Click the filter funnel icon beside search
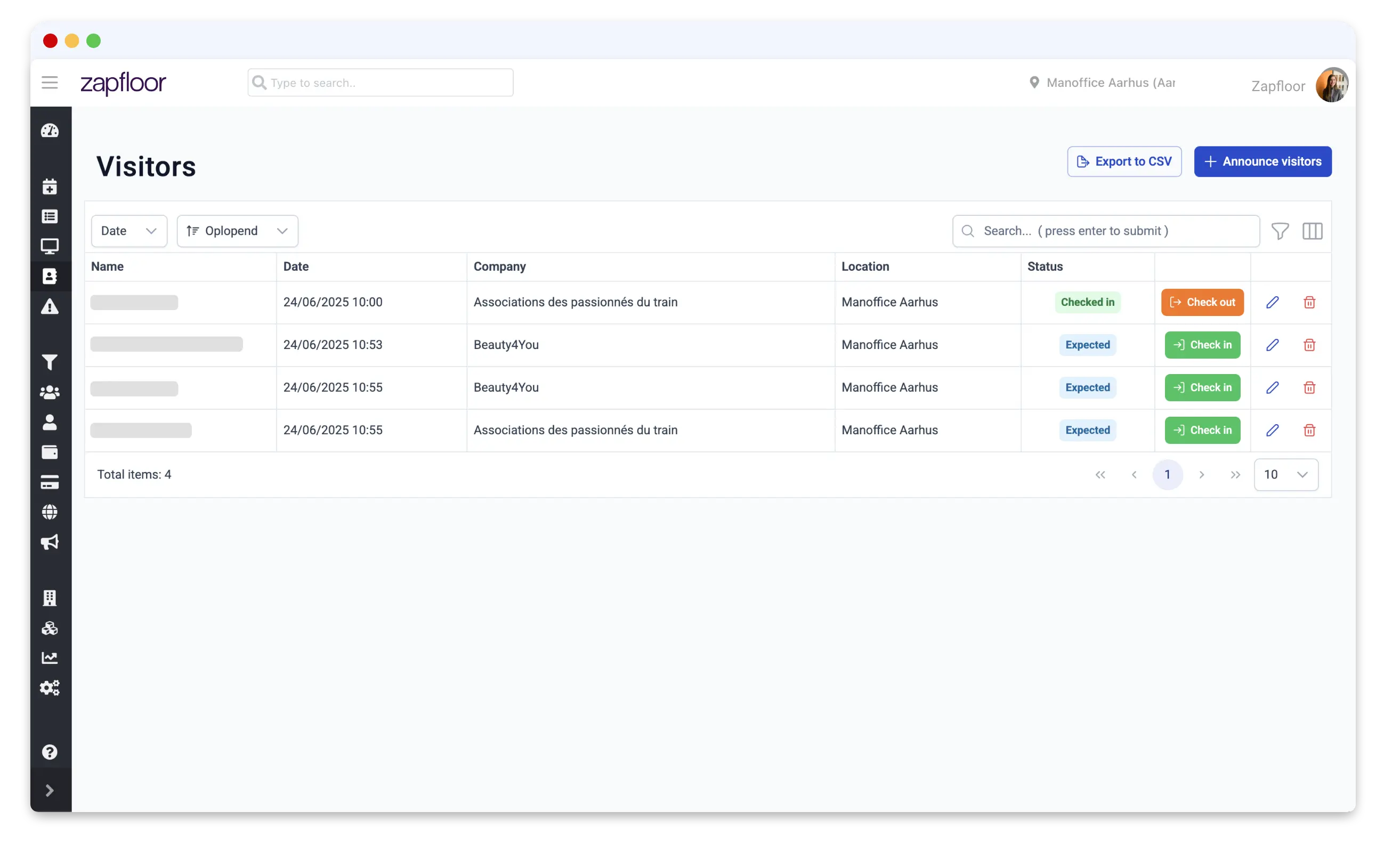Screen dimensions: 1392x868 [x=1280, y=231]
